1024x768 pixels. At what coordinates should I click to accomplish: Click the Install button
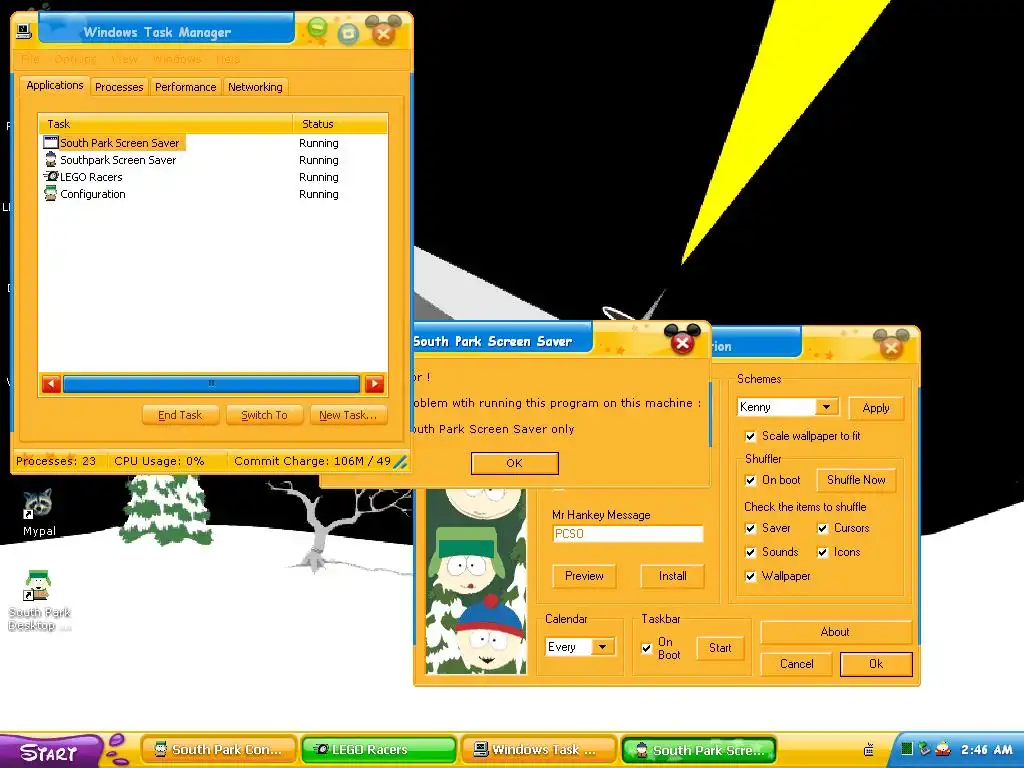[672, 576]
